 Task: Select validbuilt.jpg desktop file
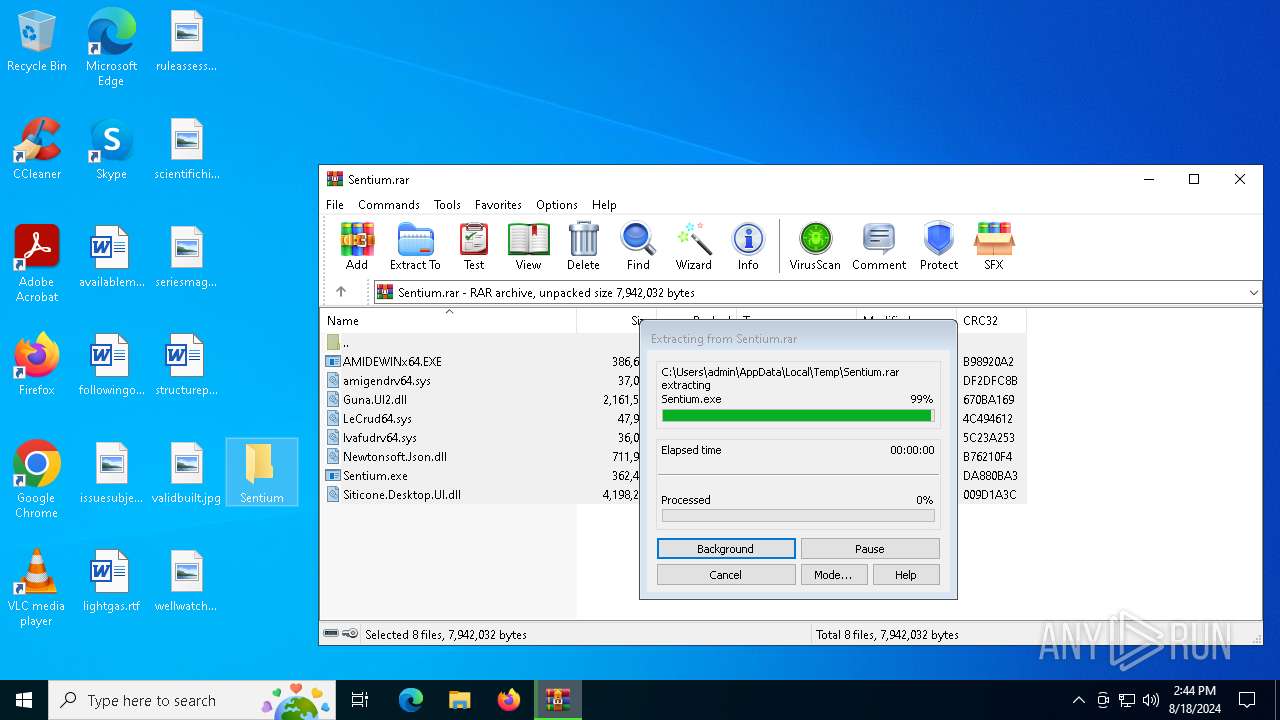(186, 473)
